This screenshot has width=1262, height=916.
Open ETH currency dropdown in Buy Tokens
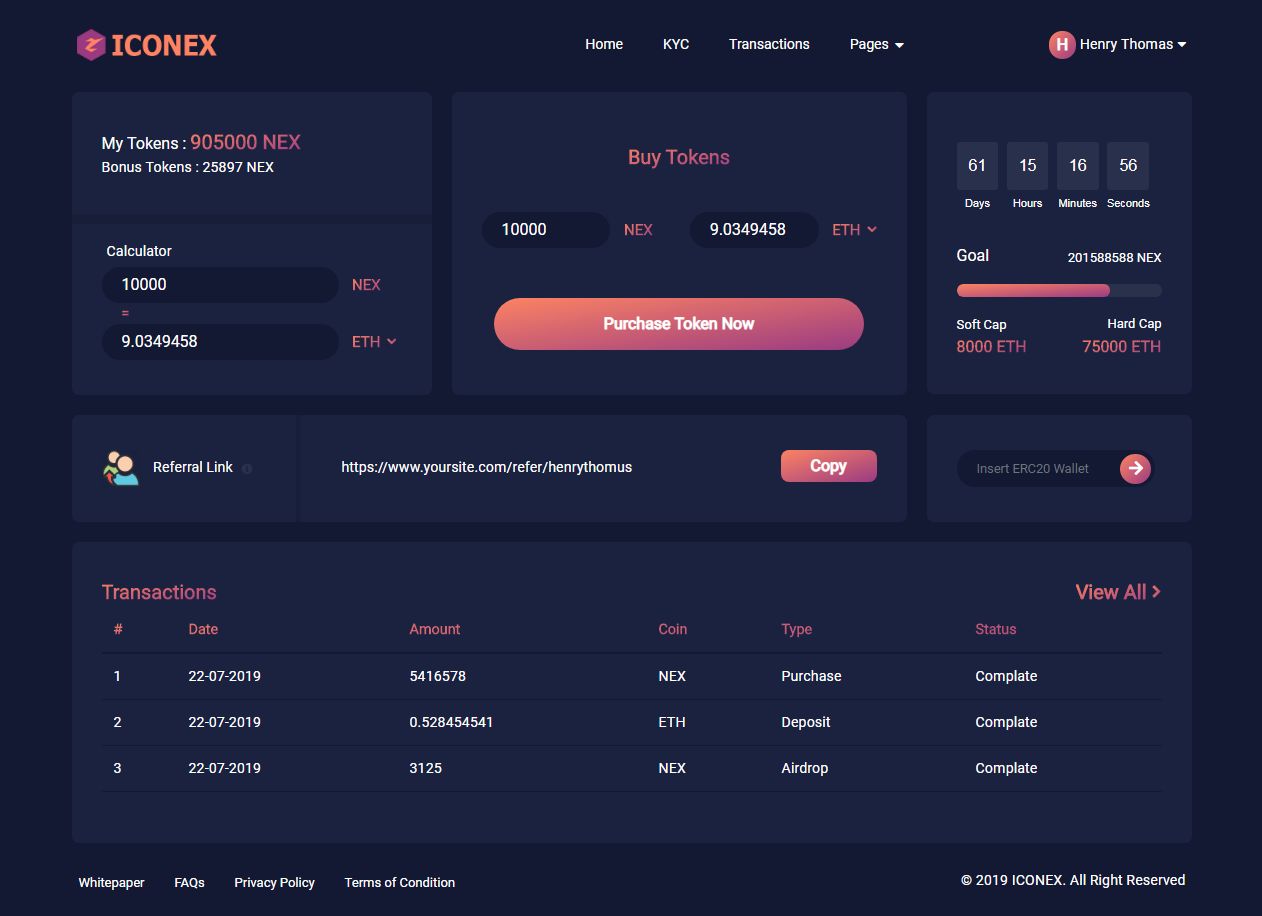[854, 229]
